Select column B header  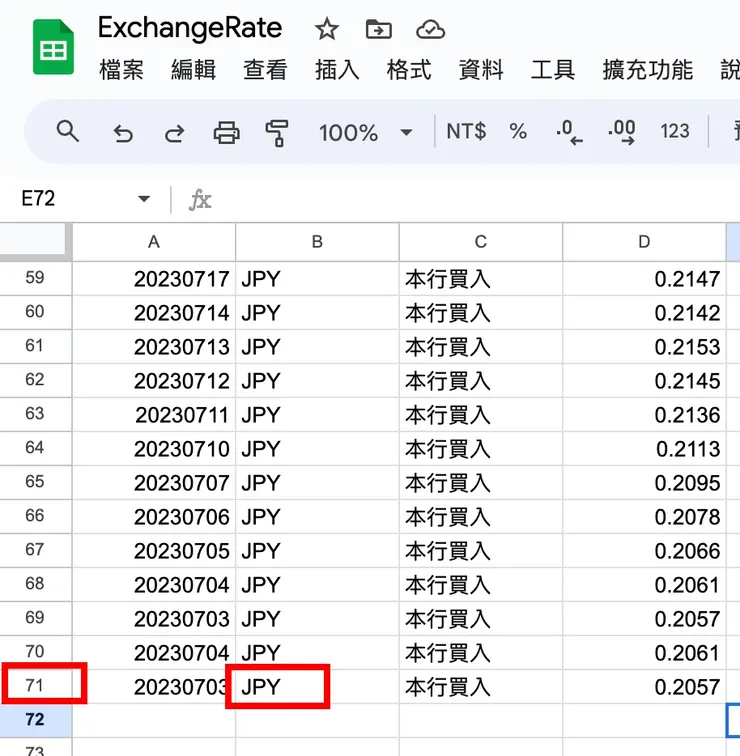(317, 242)
